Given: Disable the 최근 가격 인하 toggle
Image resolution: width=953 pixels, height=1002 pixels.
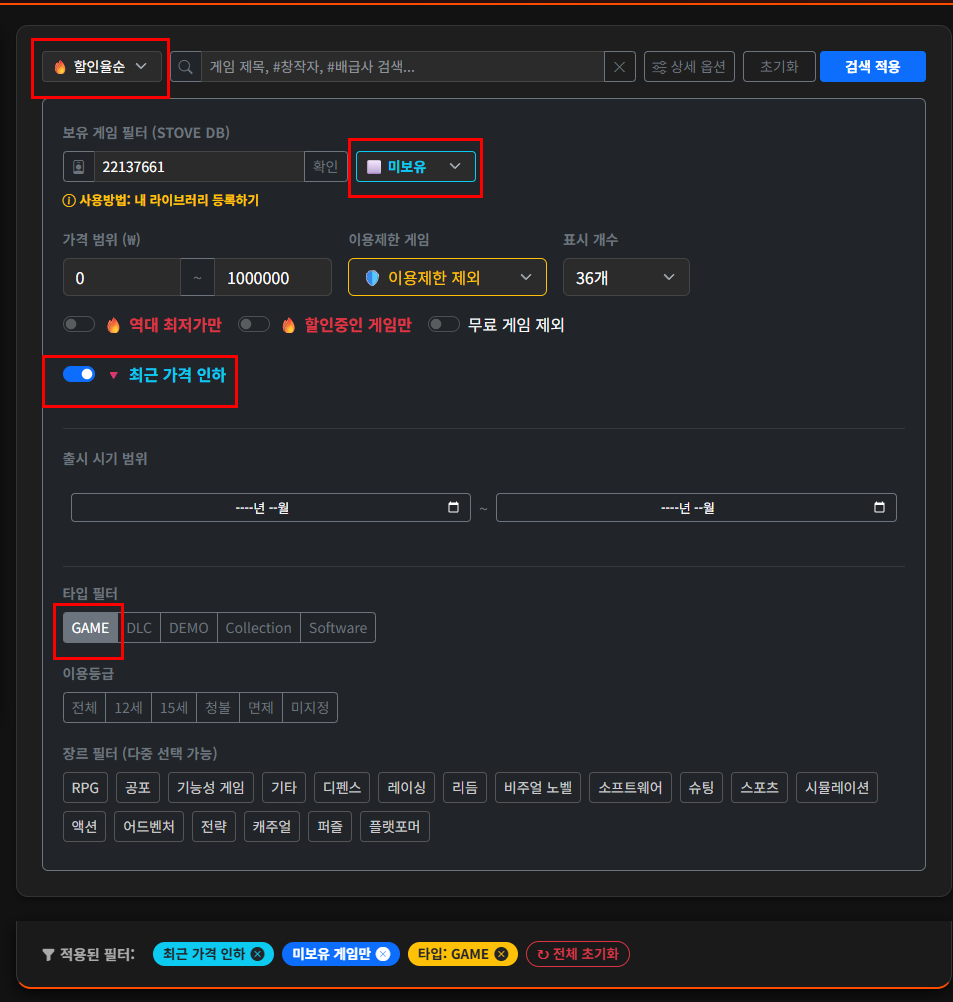Looking at the screenshot, I should click(79, 374).
